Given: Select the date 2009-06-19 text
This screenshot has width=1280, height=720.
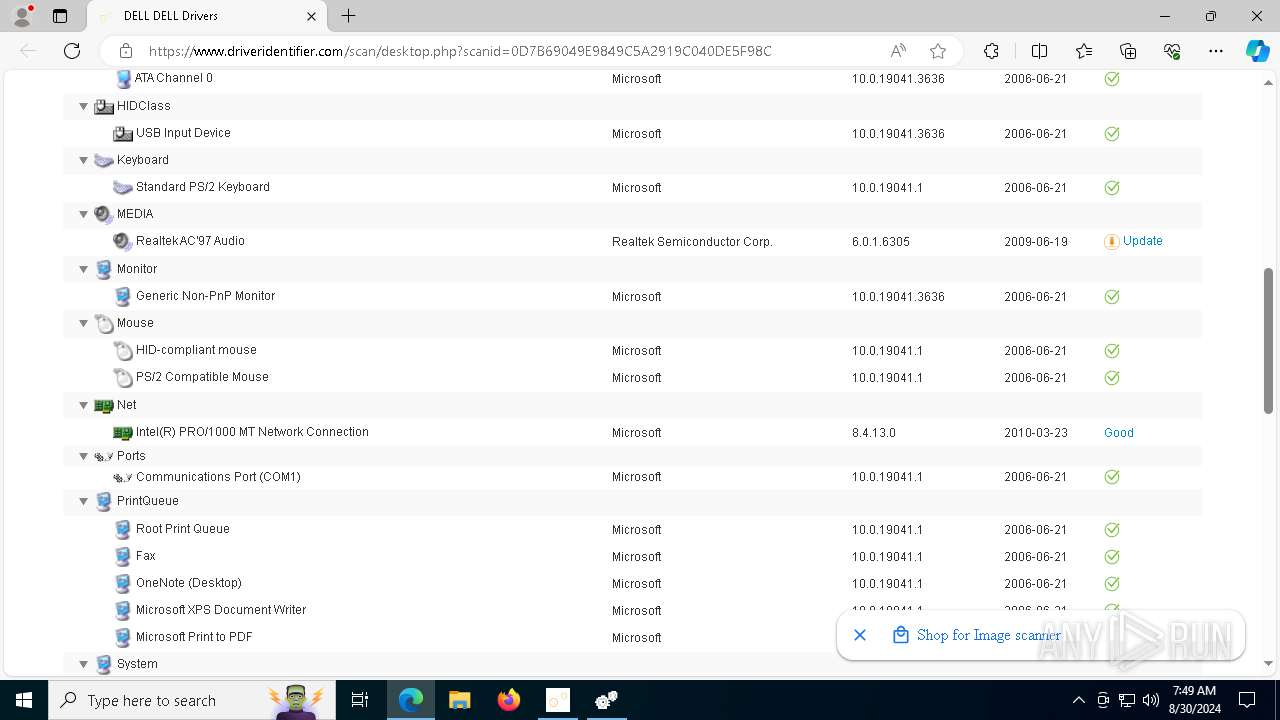Looking at the screenshot, I should (1036, 242).
